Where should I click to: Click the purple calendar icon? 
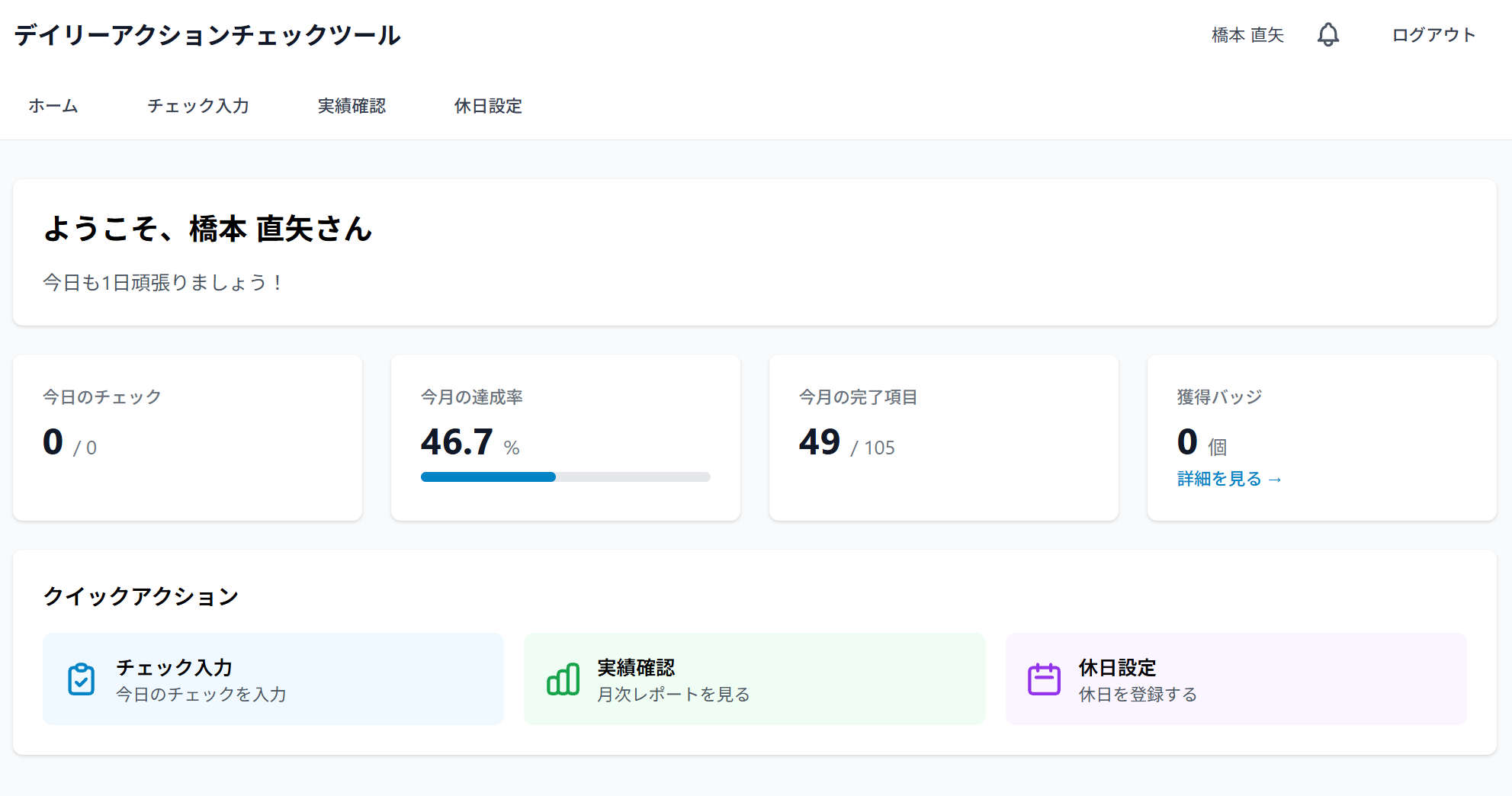click(x=1044, y=679)
